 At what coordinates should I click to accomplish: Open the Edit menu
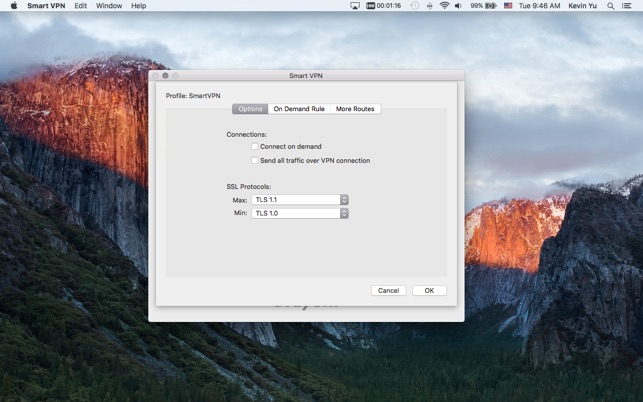click(80, 6)
